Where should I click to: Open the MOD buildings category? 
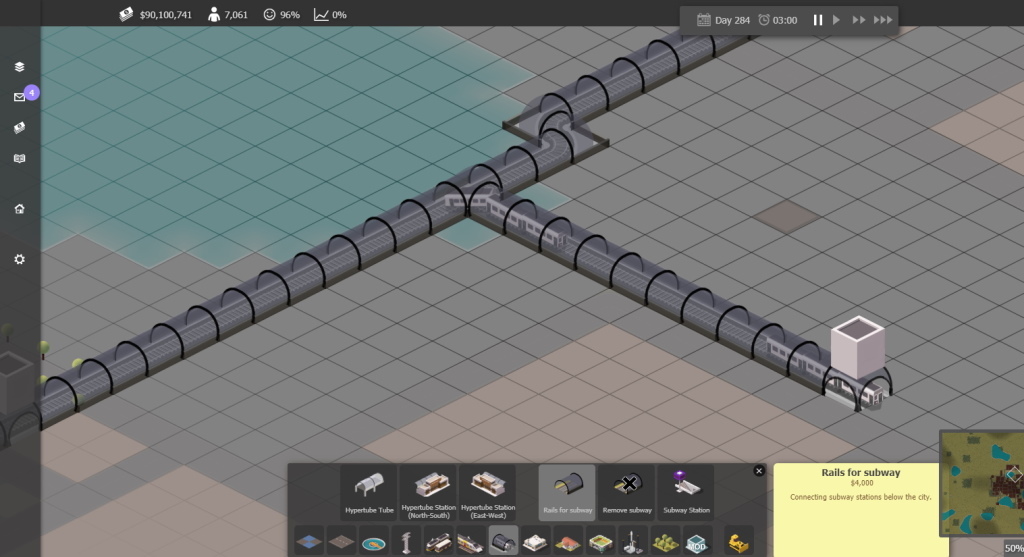coord(696,542)
